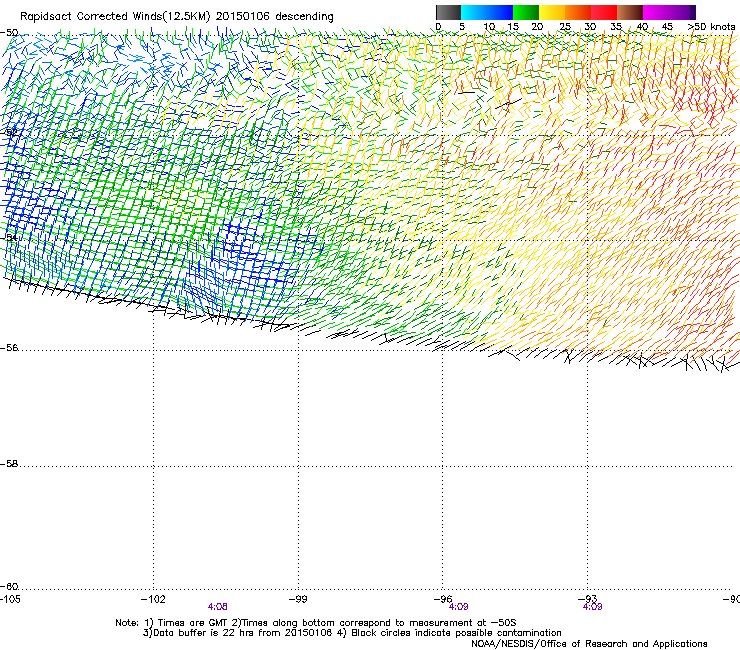Click the -58 latitude axis label
The height and width of the screenshot is (650, 740).
(9, 464)
